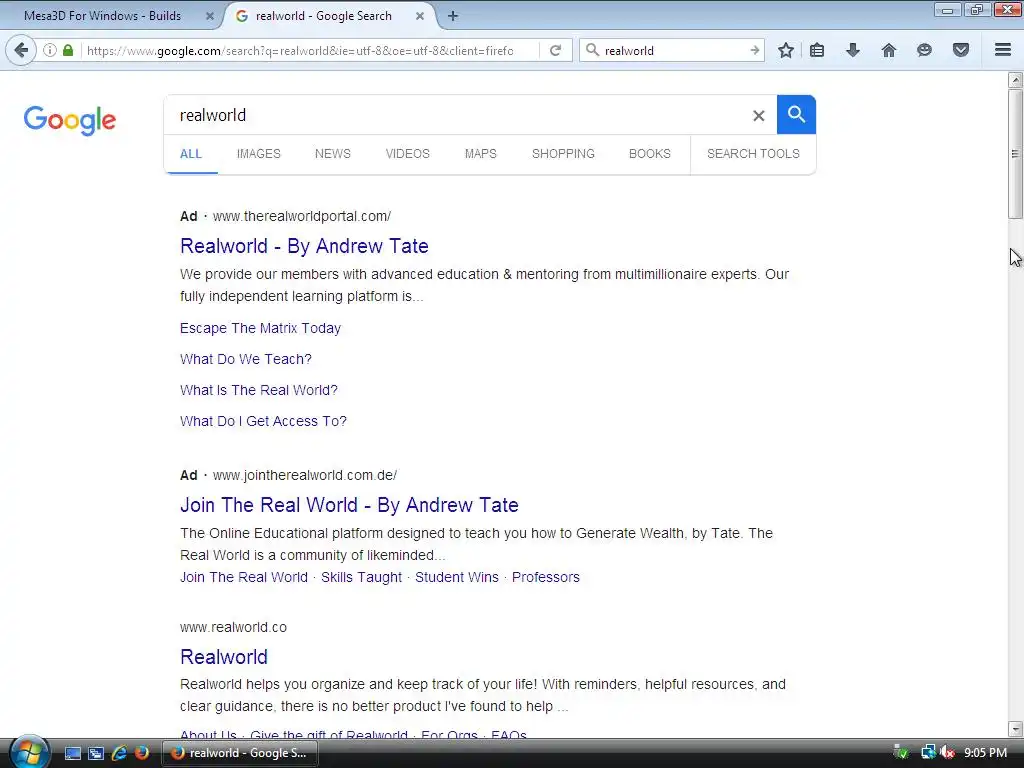Switch to Mesa3D For Windows - Builds tab
This screenshot has height=768, width=1024.
pyautogui.click(x=103, y=16)
